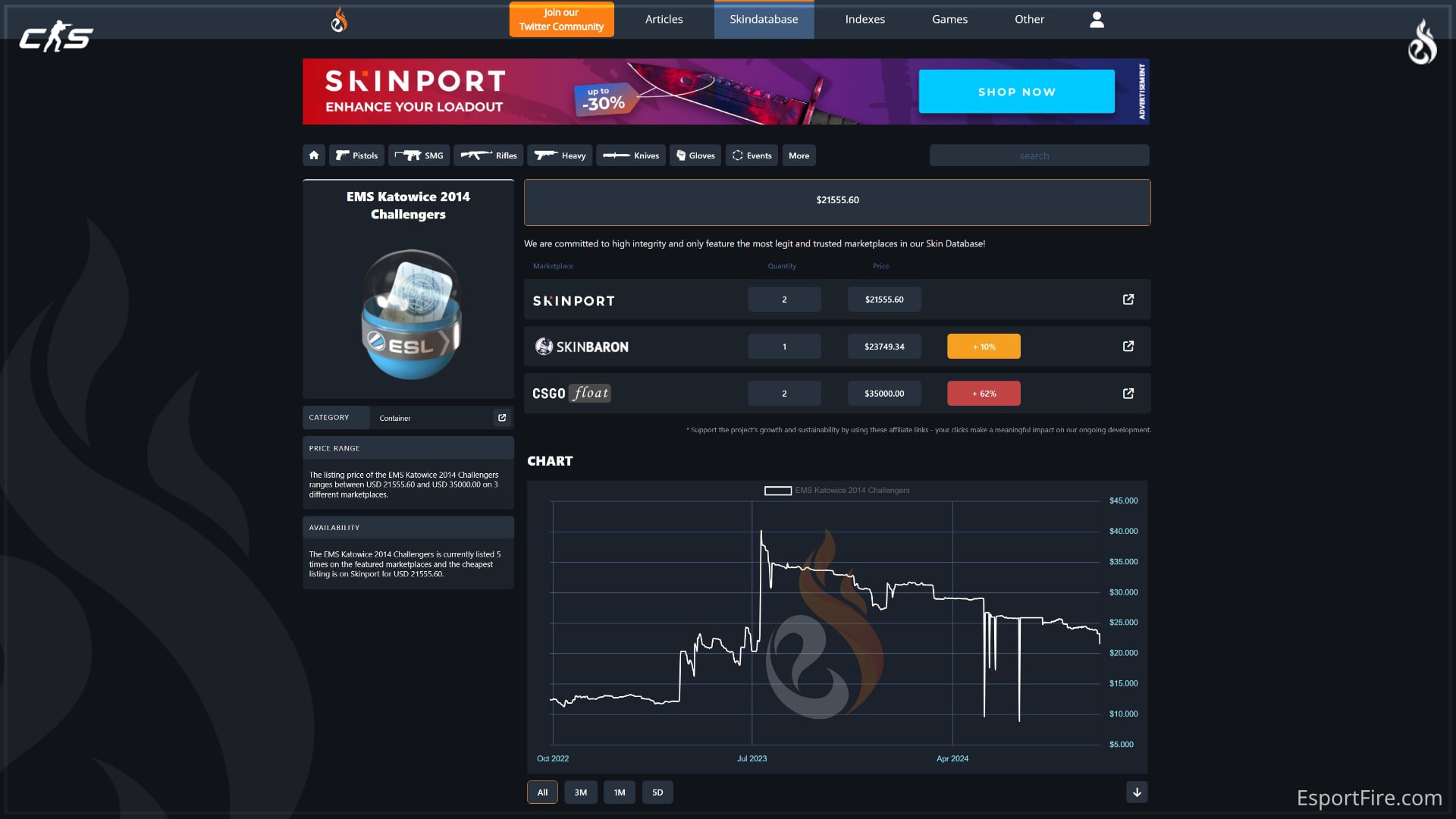1456x819 pixels.
Task: Open the Rifles category
Action: click(x=488, y=155)
